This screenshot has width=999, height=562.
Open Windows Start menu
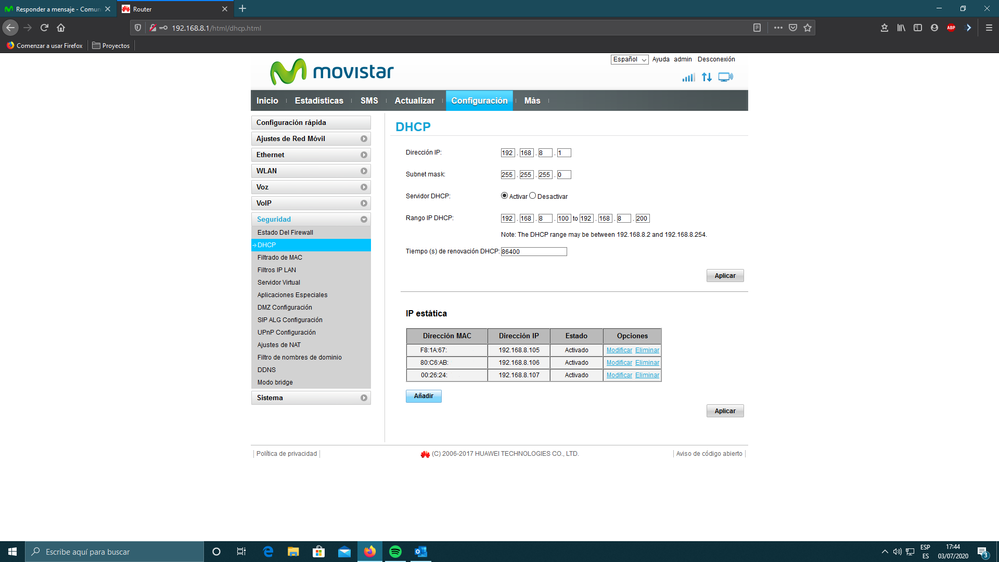(x=12, y=552)
